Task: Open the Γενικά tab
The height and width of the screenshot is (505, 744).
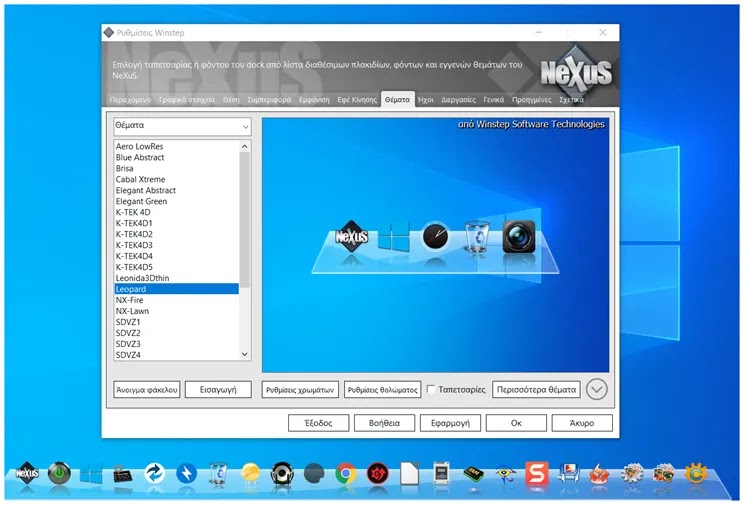Action: (493, 100)
